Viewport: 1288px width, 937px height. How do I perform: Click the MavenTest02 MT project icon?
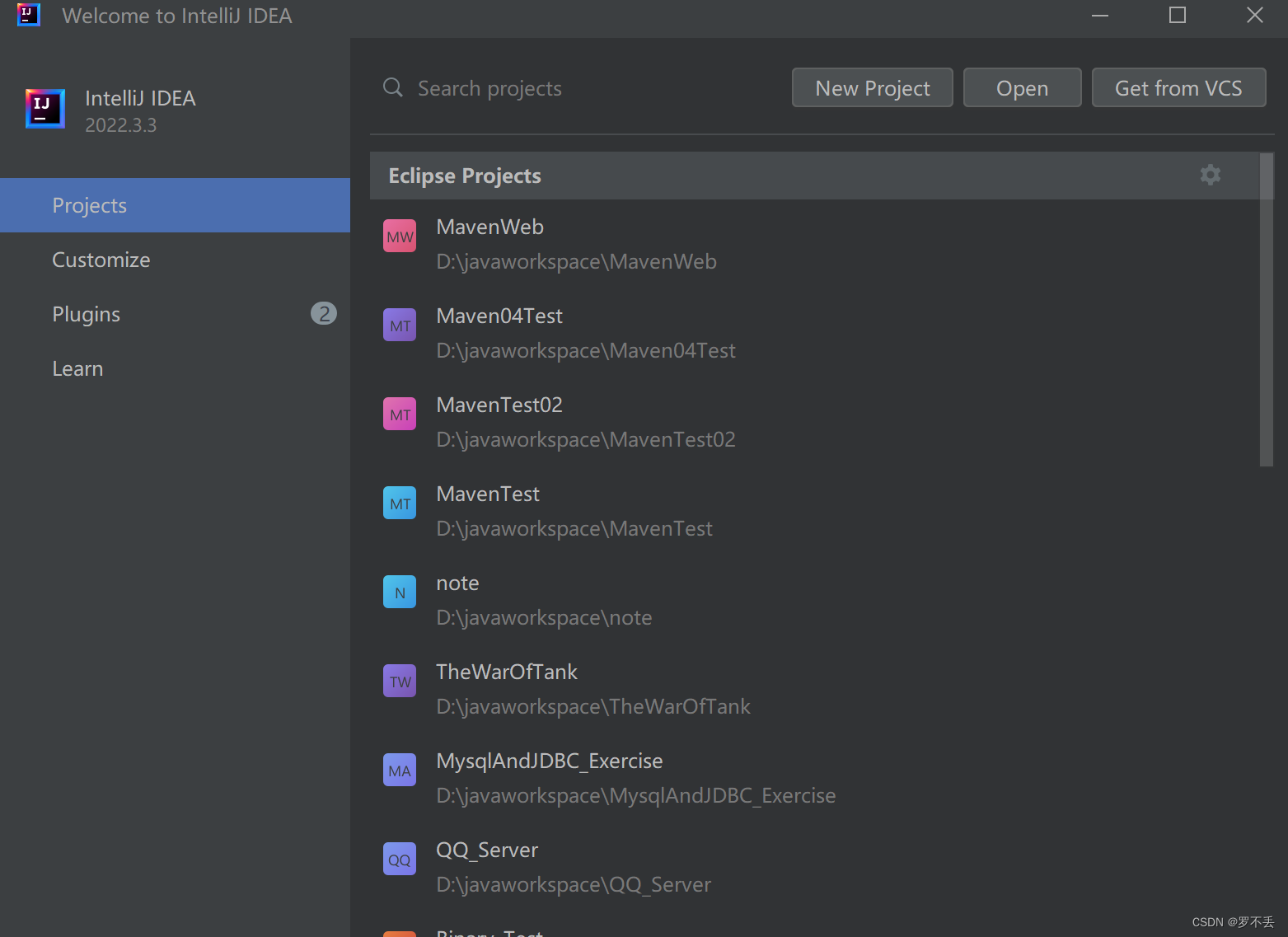(400, 415)
